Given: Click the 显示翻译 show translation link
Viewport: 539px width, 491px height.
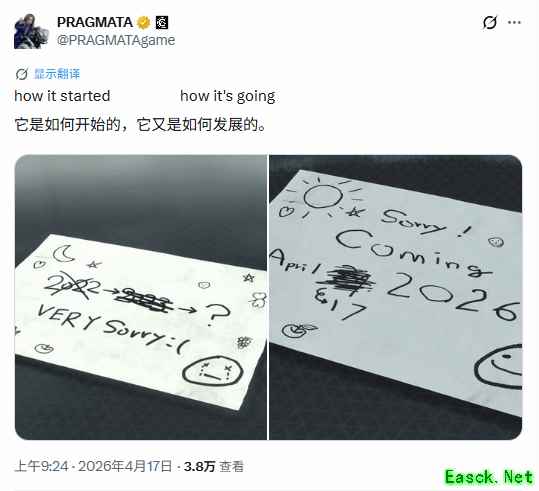Looking at the screenshot, I should (x=57, y=74).
